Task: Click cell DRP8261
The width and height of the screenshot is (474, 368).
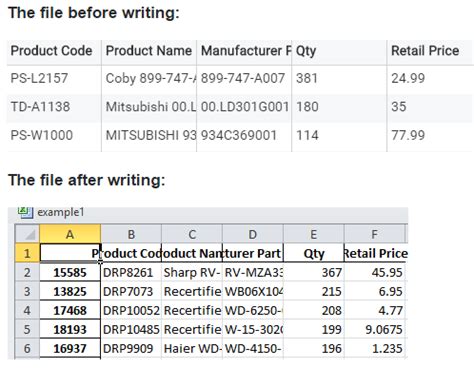Action: (131, 272)
